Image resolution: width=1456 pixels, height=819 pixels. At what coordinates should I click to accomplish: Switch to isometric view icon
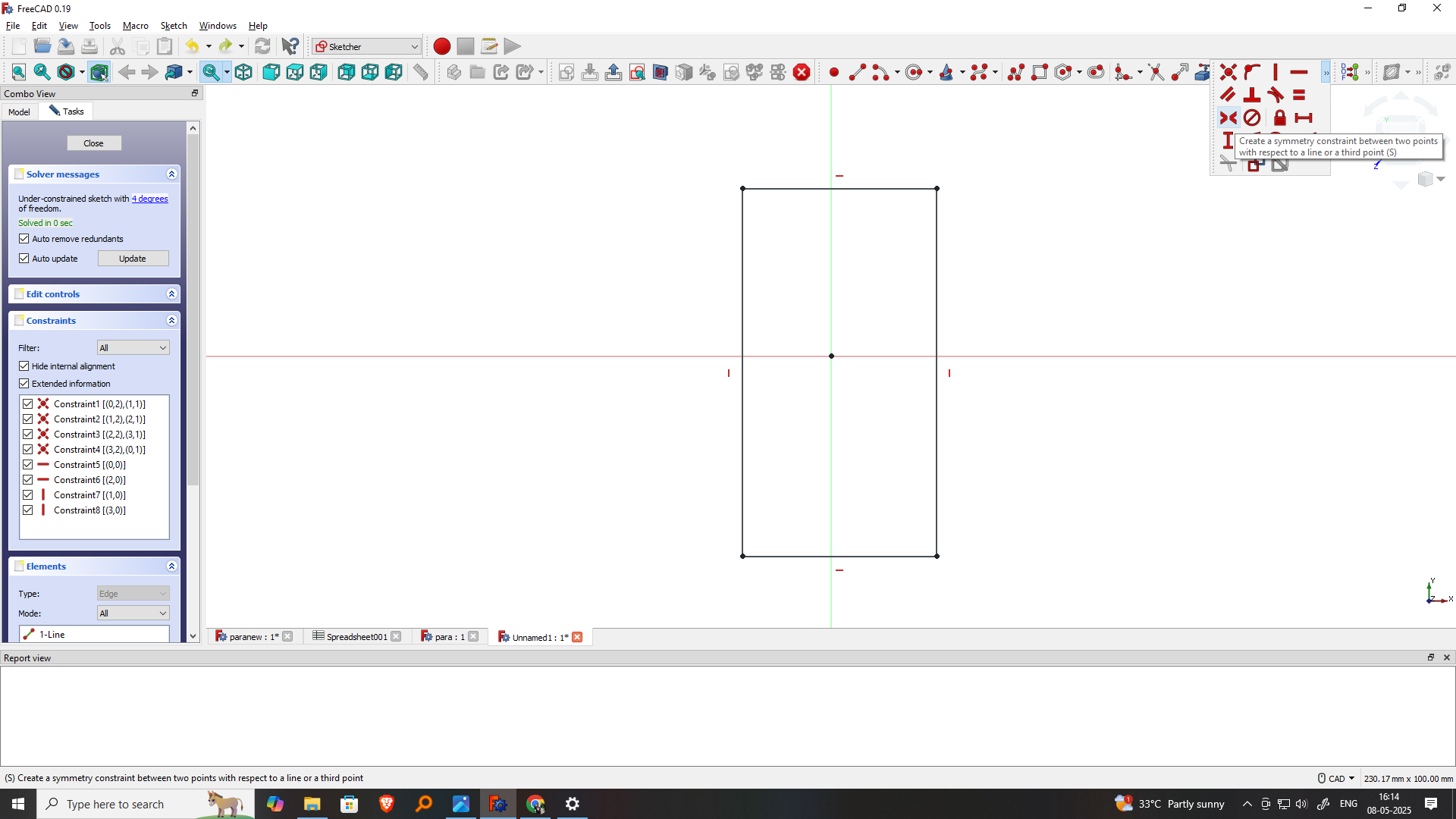click(243, 72)
